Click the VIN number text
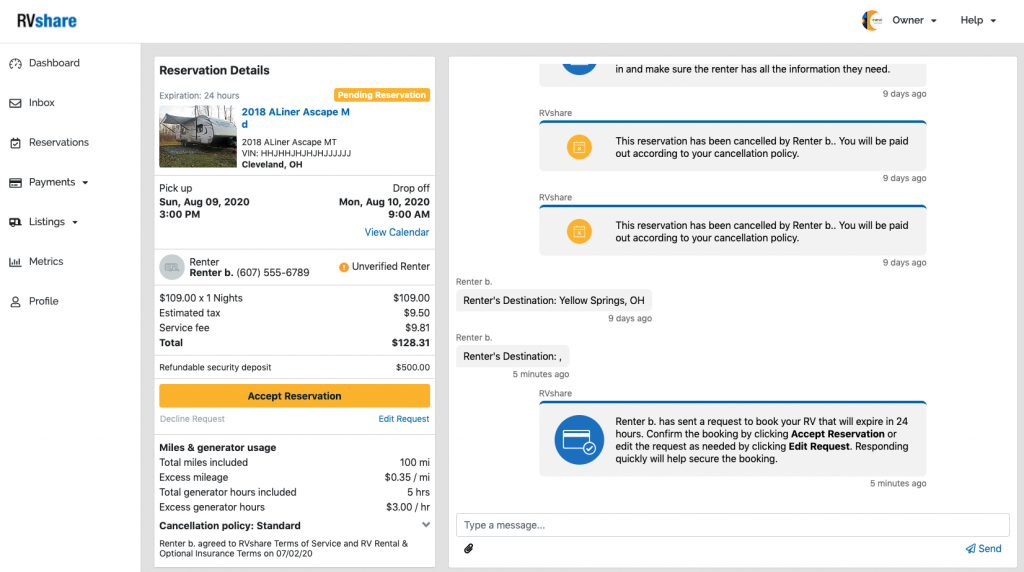Viewport: 1024px width, 572px height. pos(296,153)
